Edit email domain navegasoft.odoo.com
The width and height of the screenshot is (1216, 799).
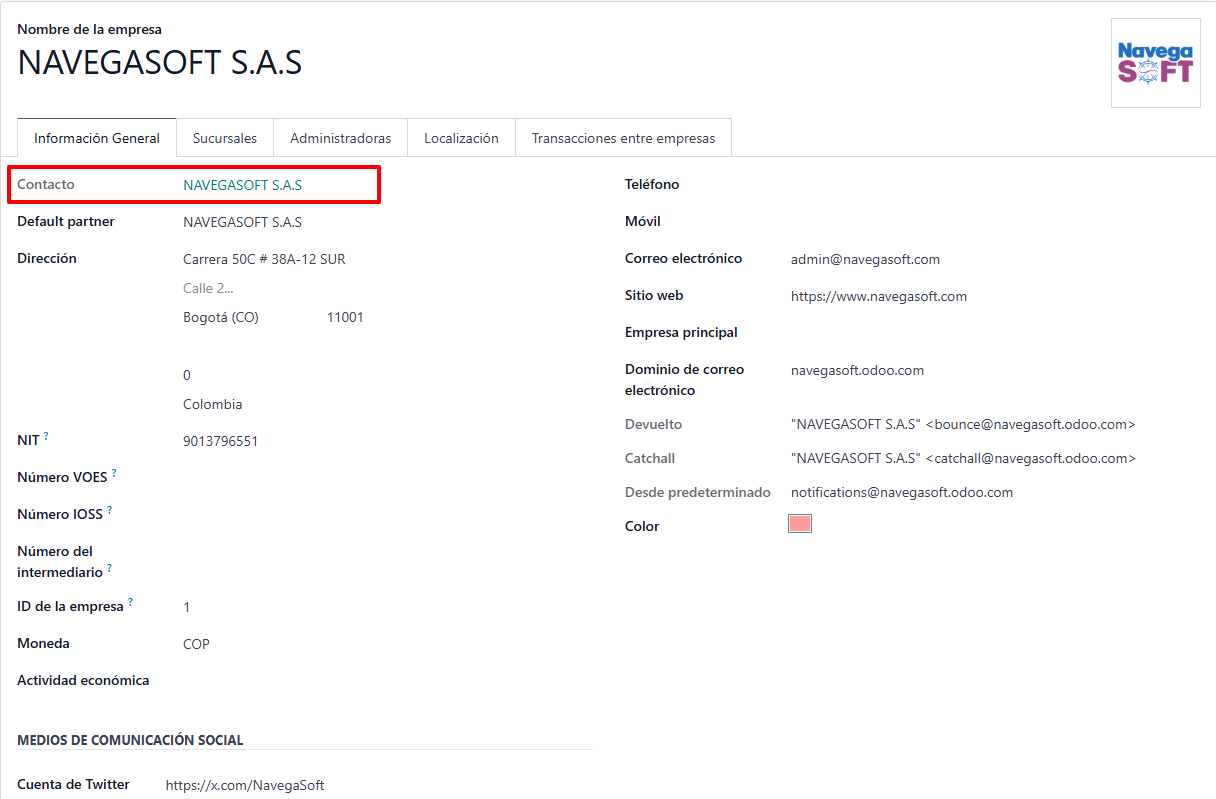857,370
